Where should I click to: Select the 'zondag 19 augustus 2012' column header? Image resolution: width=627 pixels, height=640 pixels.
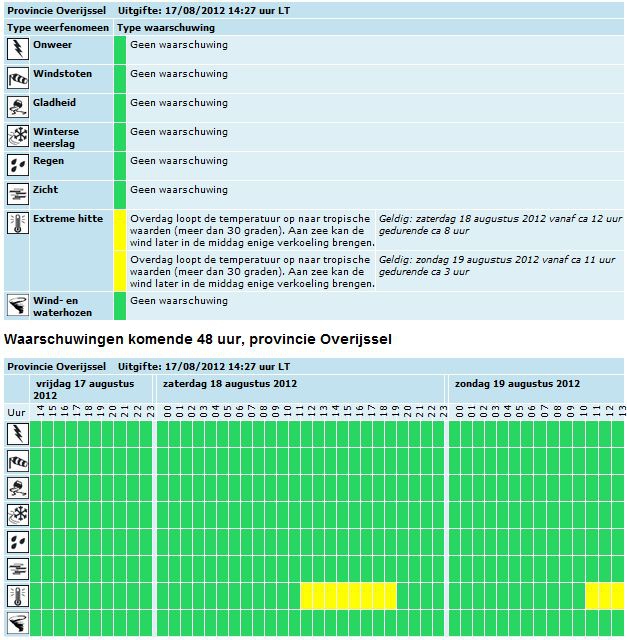coord(517,384)
